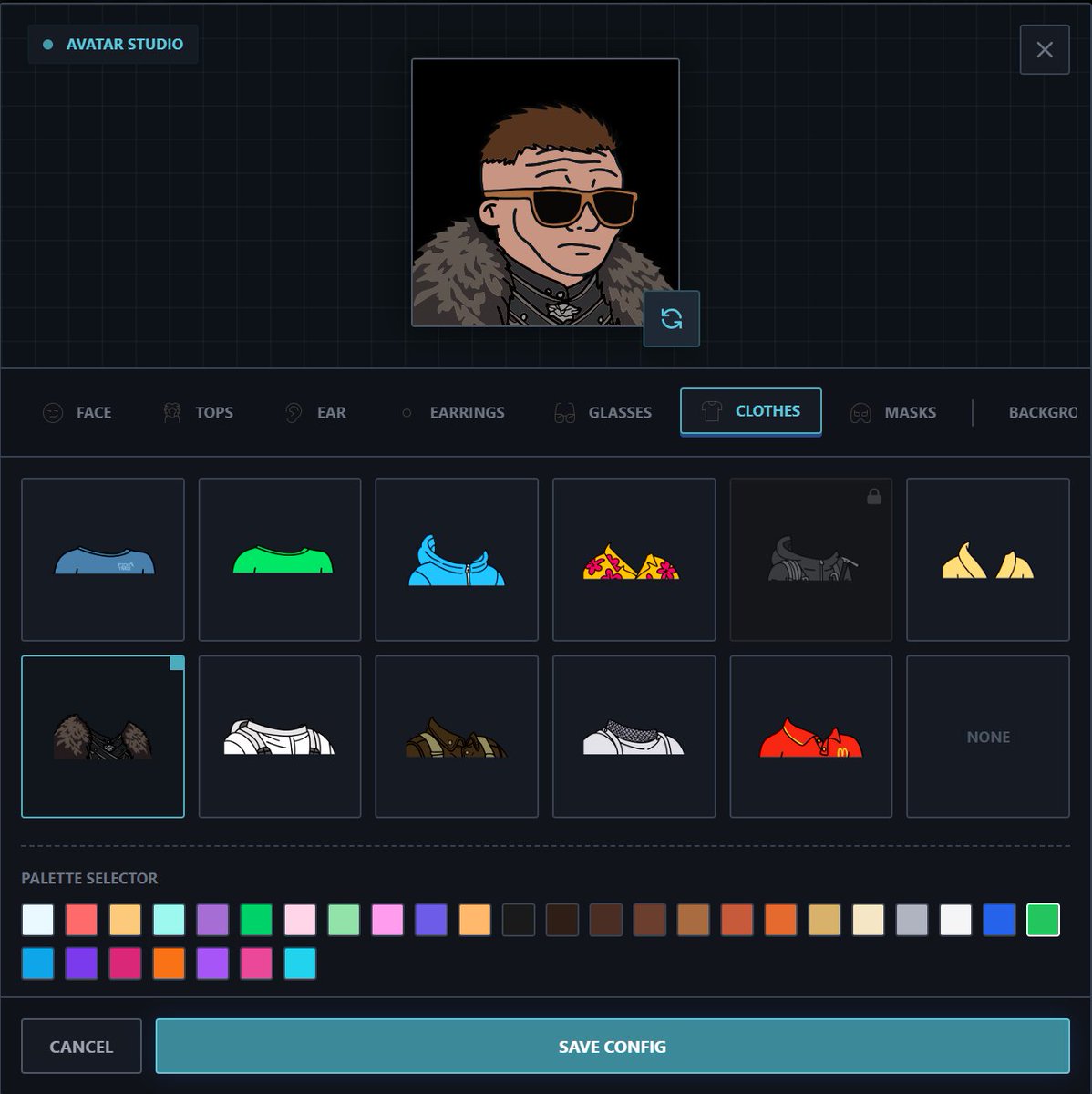
Task: Select the bright orange swatch in second row
Action: pos(169,964)
